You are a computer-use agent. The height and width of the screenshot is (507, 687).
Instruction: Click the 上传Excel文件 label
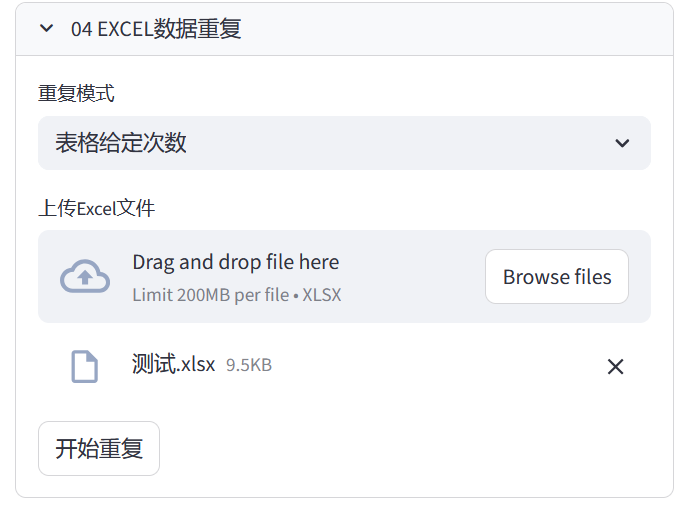pos(96,208)
